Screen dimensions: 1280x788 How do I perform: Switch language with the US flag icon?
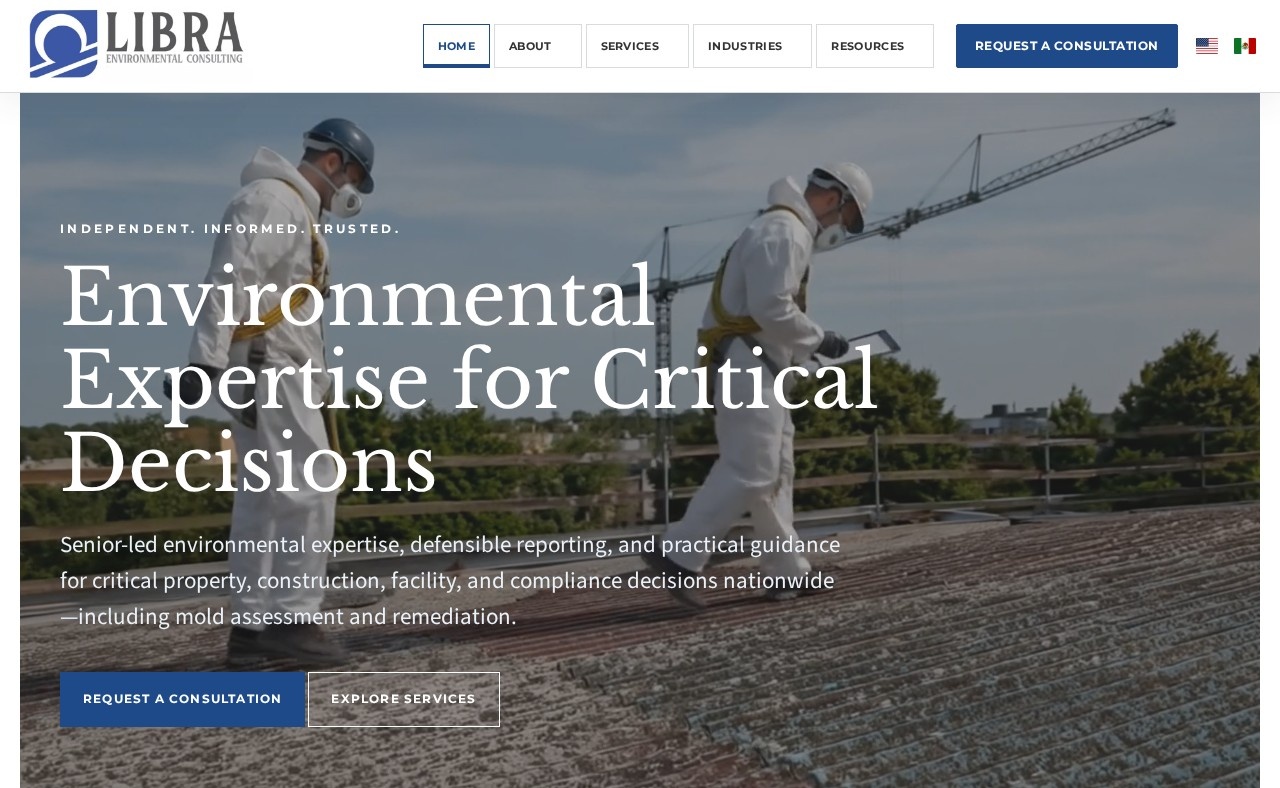pyautogui.click(x=1207, y=46)
